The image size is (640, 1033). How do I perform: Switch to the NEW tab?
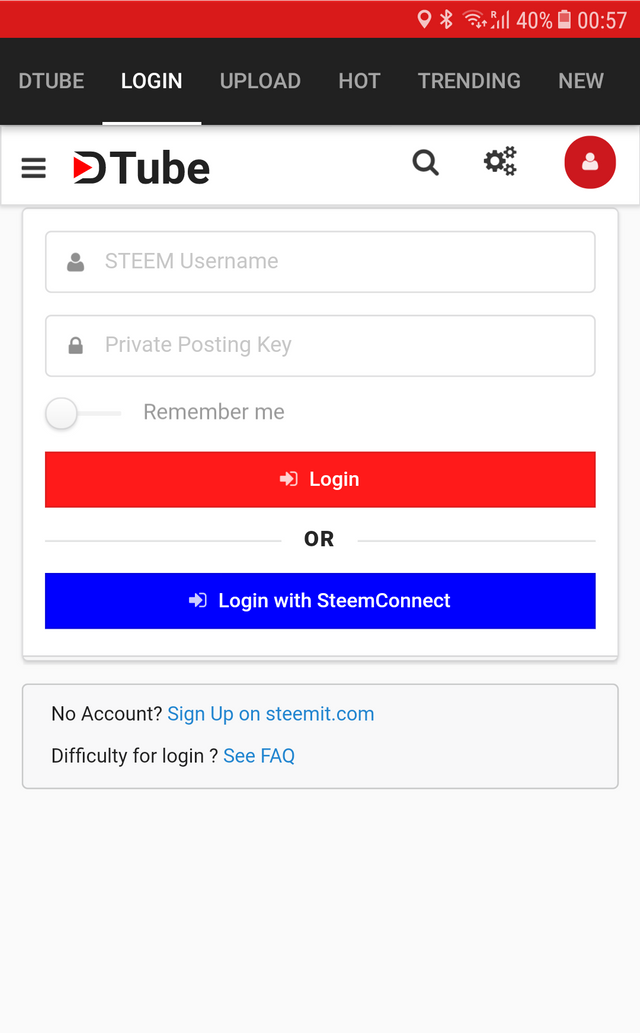pyautogui.click(x=581, y=81)
